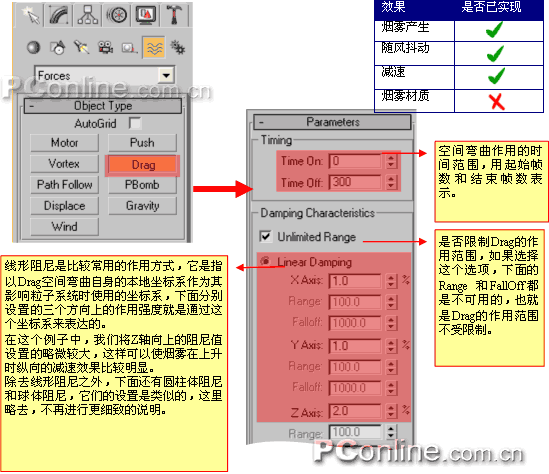Click the Path Follow button
The width and height of the screenshot is (549, 474).
click(64, 185)
